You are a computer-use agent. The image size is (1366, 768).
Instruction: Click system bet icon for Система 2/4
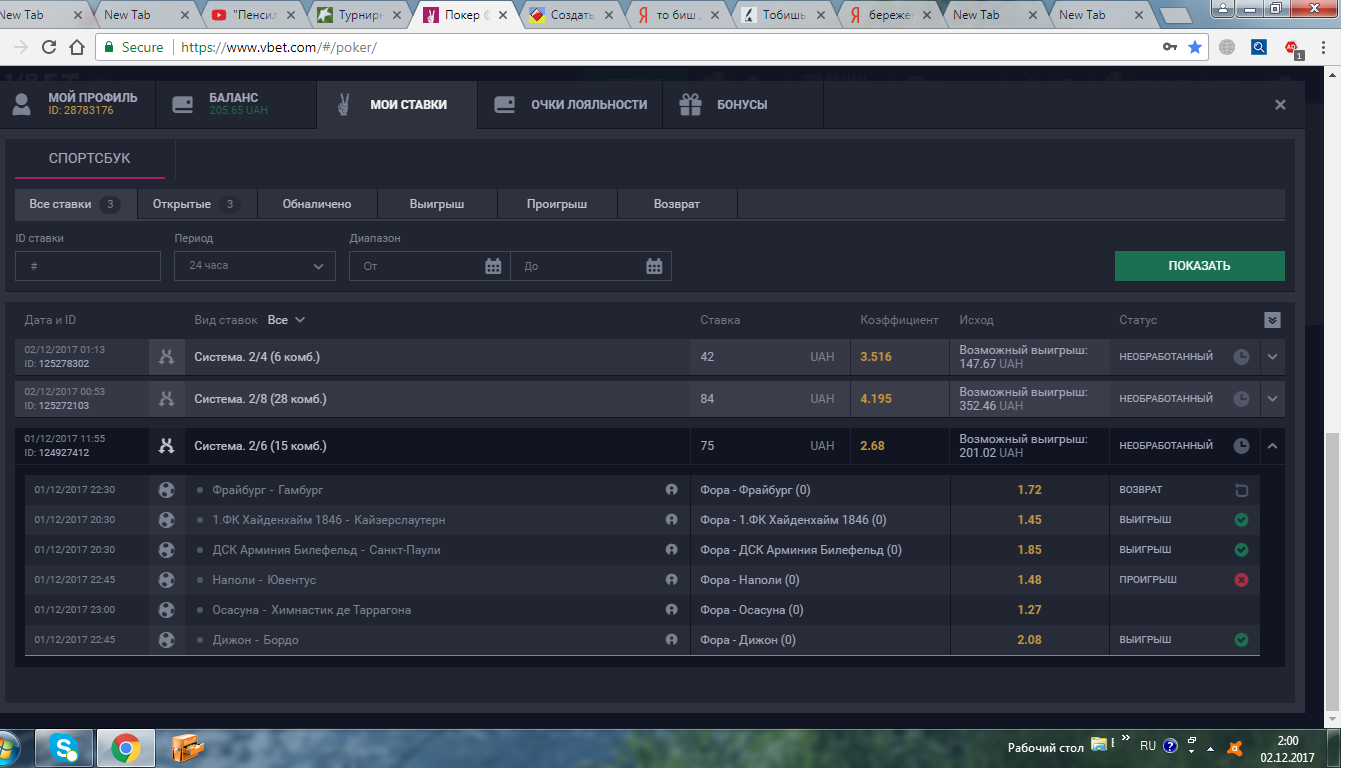(167, 357)
